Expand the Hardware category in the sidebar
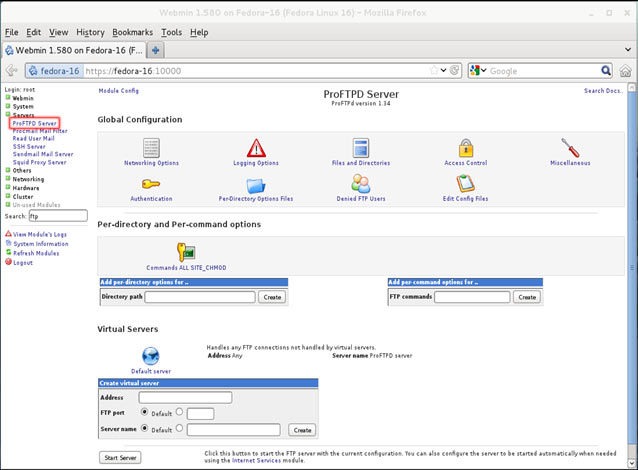 [8, 188]
